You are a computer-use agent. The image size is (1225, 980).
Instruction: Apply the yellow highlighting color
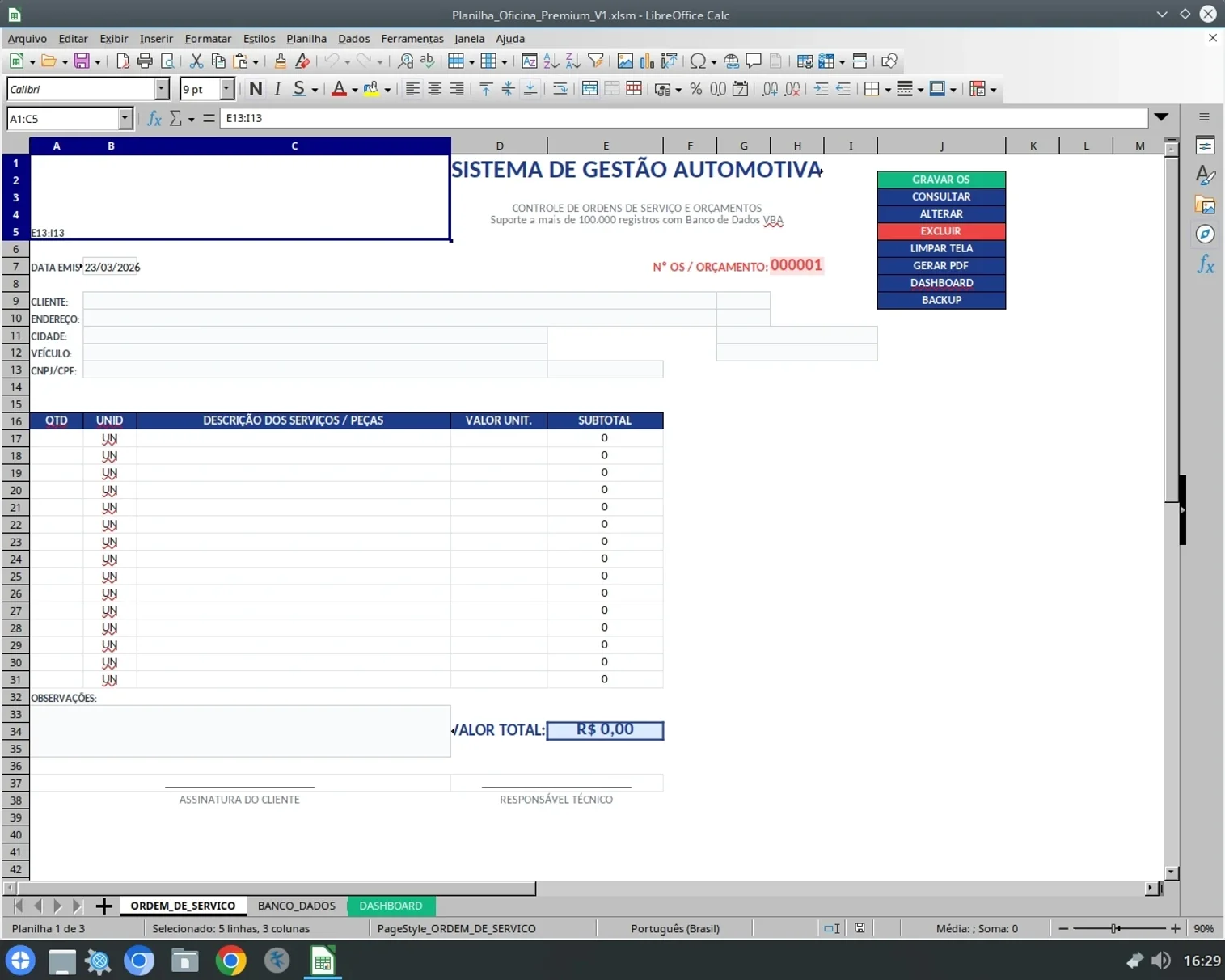[371, 89]
